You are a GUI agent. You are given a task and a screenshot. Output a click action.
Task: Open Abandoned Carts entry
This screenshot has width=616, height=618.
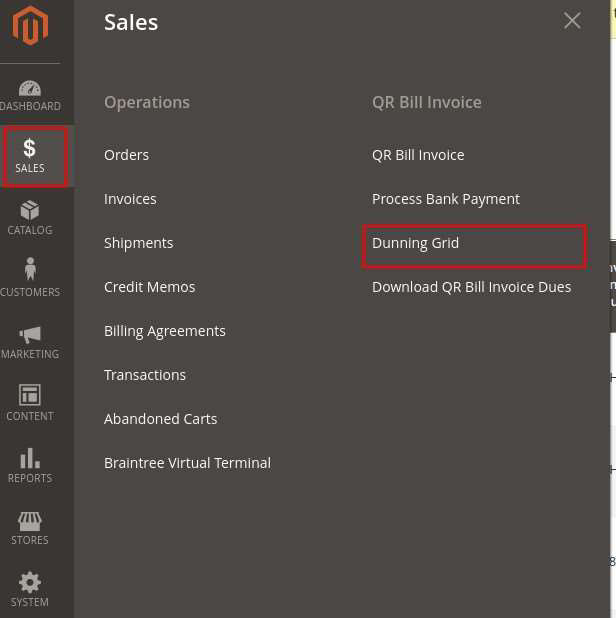point(160,419)
